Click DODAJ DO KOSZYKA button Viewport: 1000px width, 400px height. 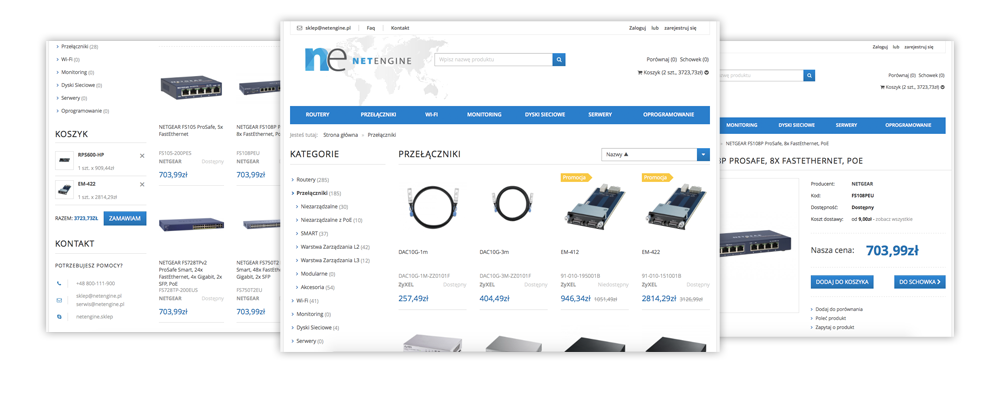click(x=842, y=281)
